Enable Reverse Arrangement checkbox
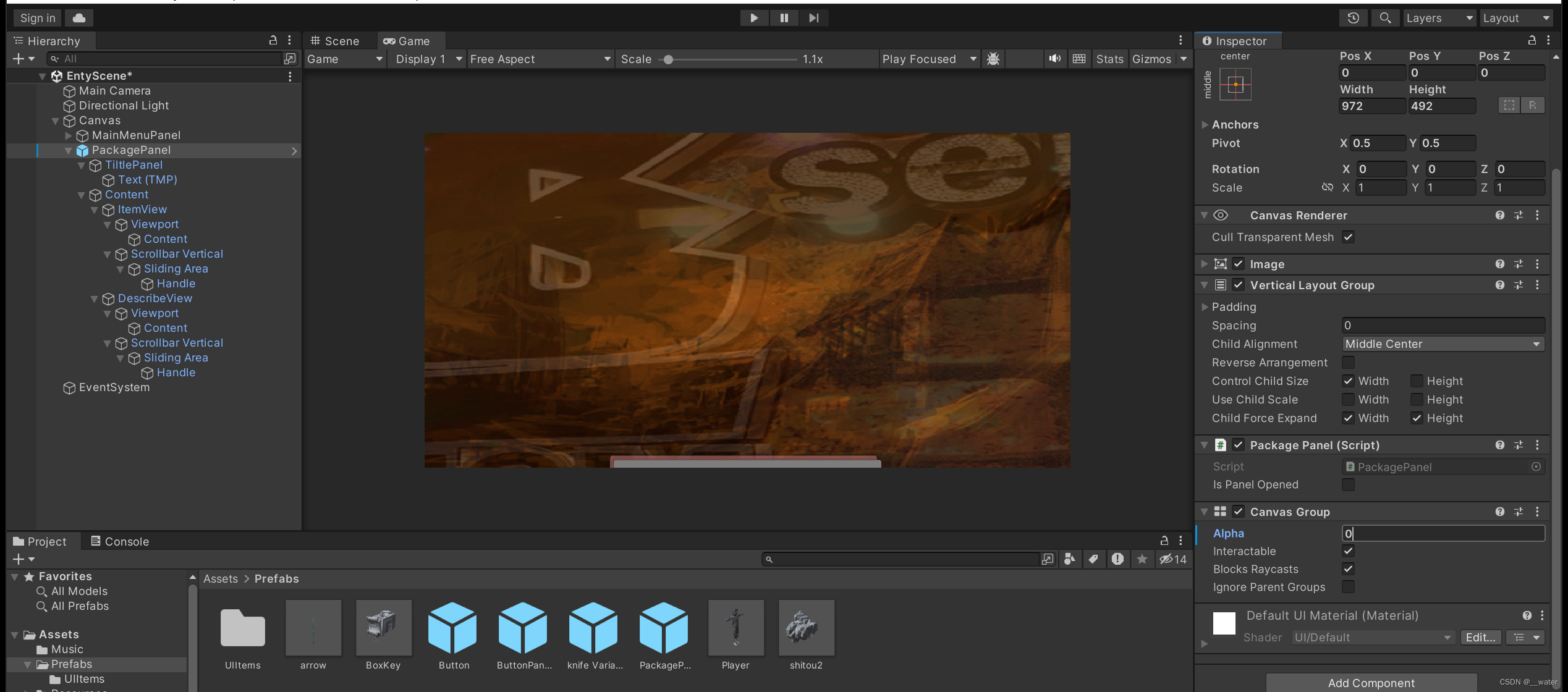Screen dimensions: 1568x692 1348,363
